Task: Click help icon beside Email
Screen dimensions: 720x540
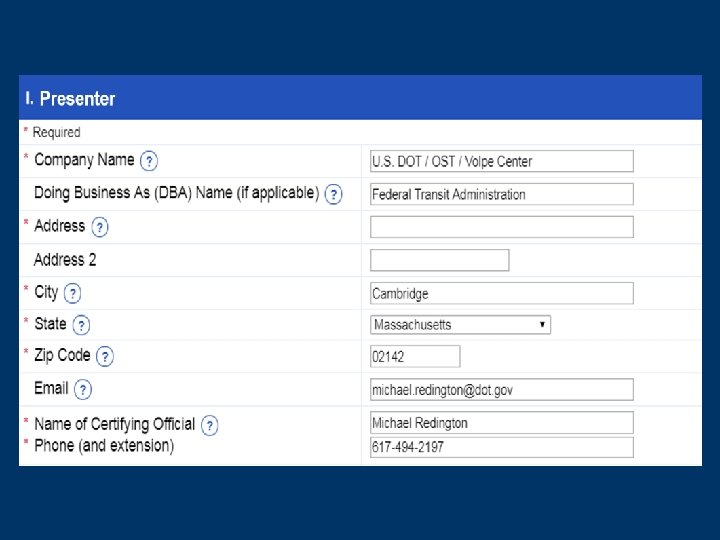Action: 83,389
